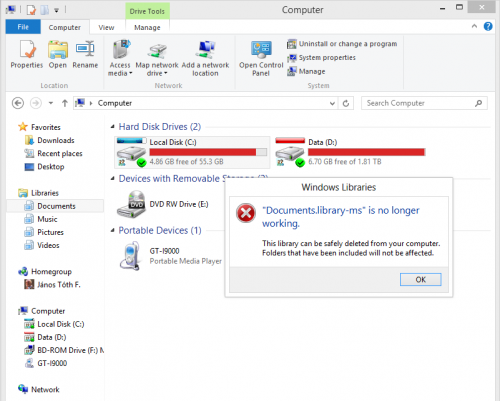Collapse the Portable Devices group
This screenshot has height=401, width=500.
pyautogui.click(x=113, y=230)
